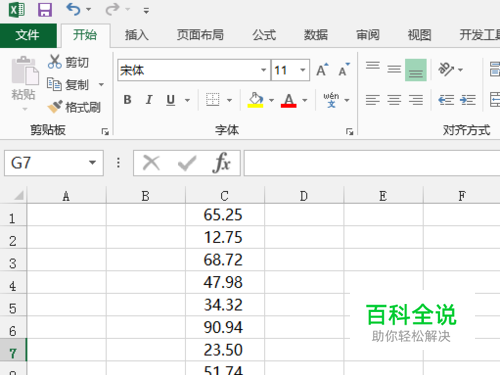Click the Redo arrow icon

[x=113, y=9]
